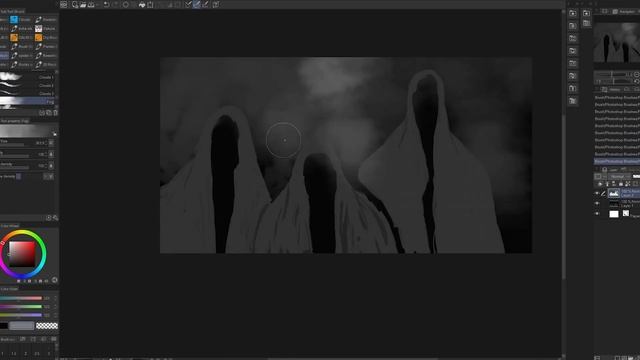This screenshot has width=640, height=360.
Task: Pick a color in the color wheel square
Action: (x=22, y=254)
